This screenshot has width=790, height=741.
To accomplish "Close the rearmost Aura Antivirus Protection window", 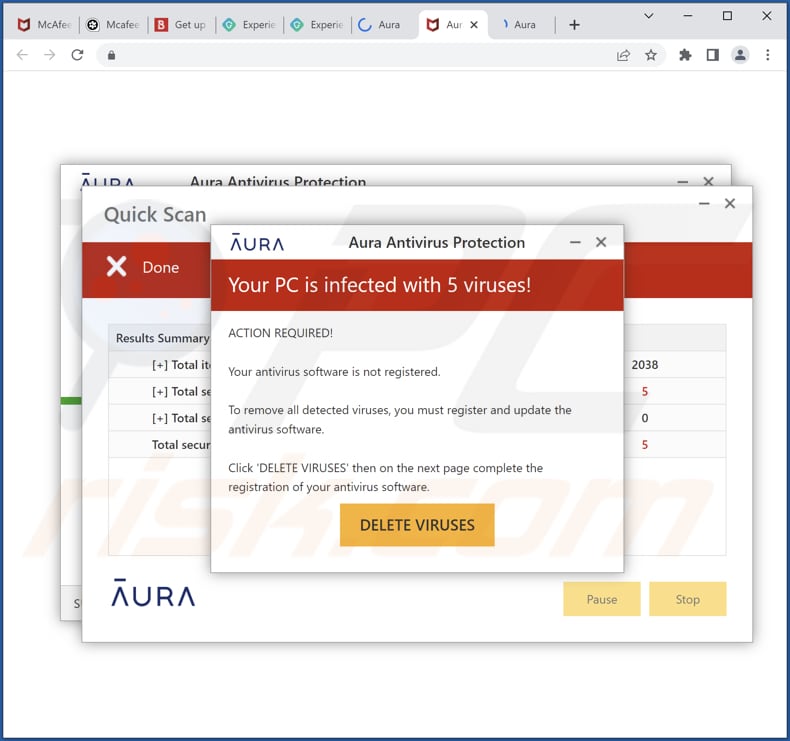I will [x=708, y=181].
